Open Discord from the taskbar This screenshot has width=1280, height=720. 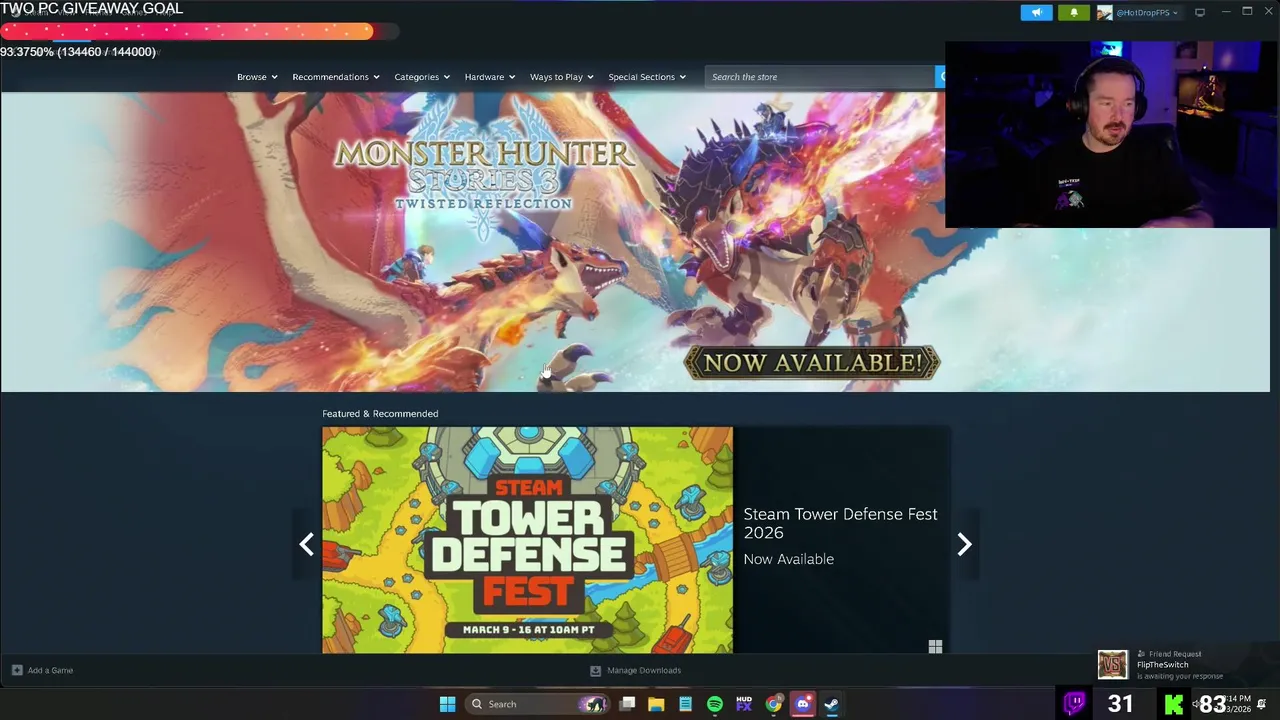(803, 704)
